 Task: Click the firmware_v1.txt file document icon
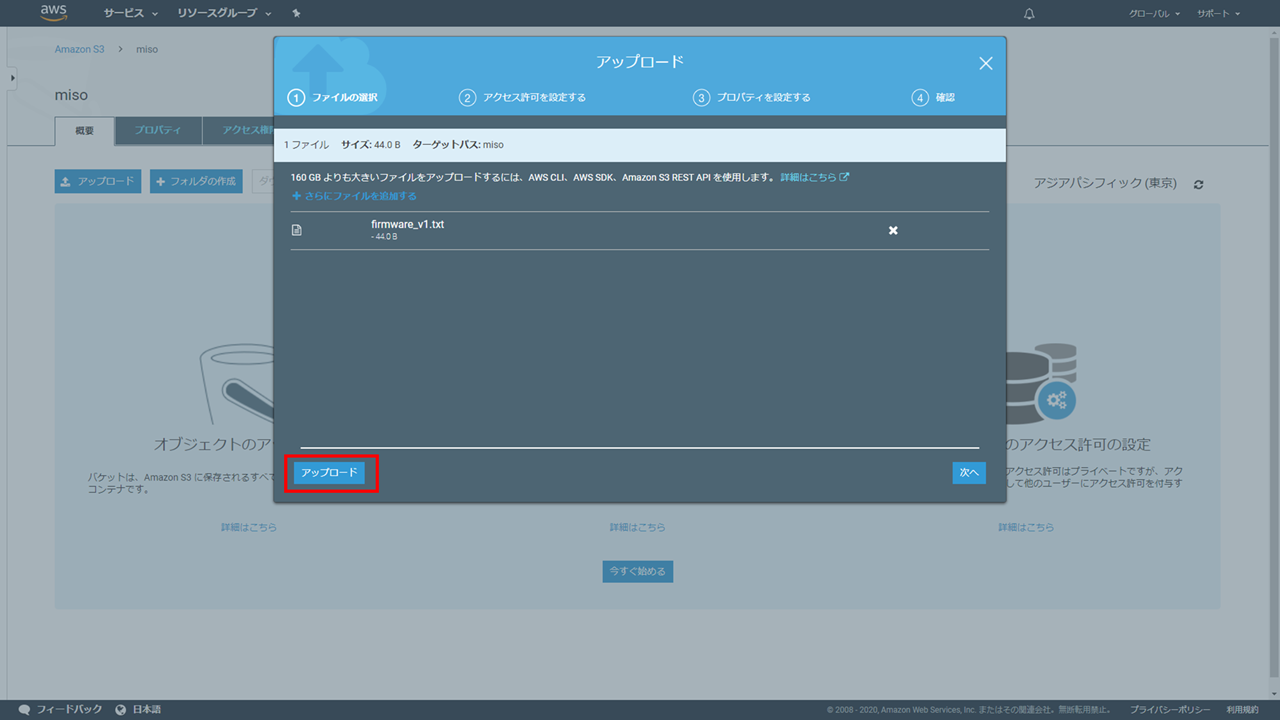point(296,230)
